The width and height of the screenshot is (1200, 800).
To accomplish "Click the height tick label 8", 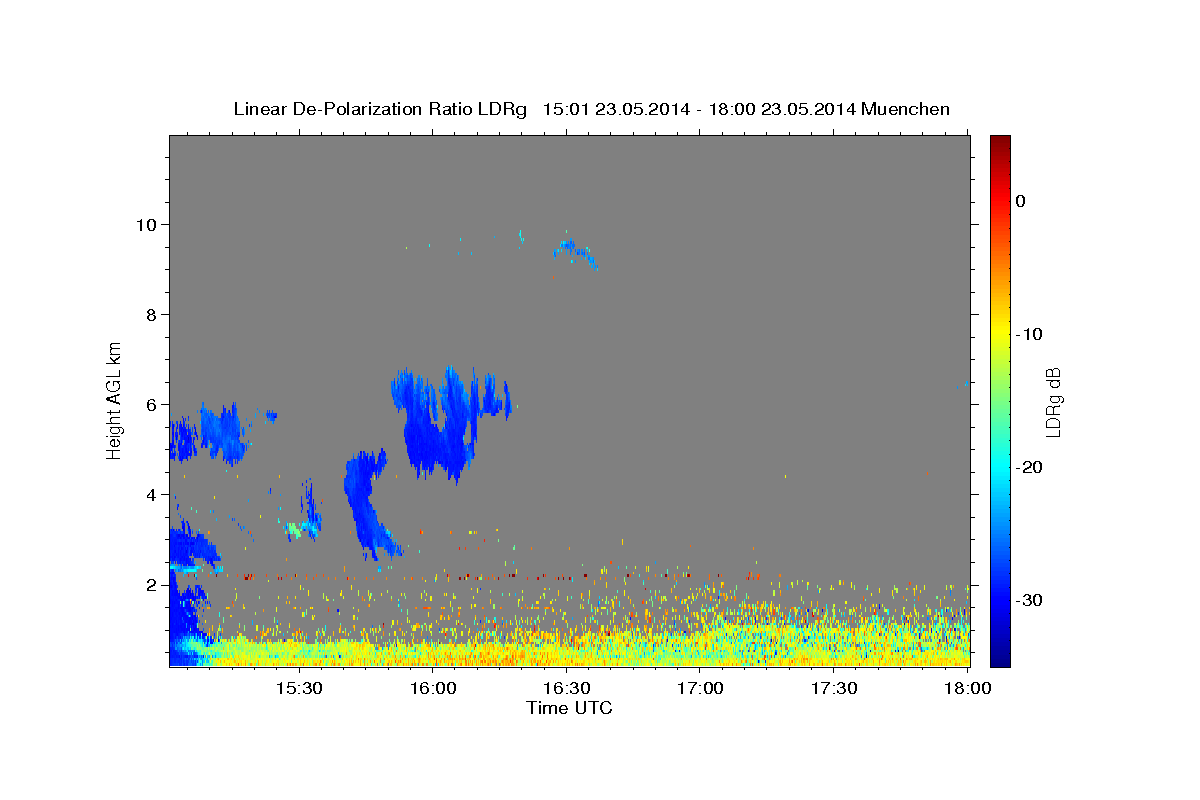I will tap(153, 314).
